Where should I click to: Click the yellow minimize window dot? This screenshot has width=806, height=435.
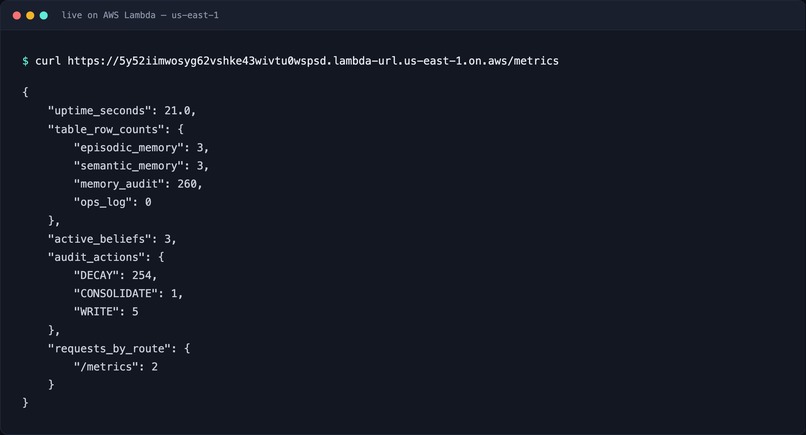coord(30,15)
